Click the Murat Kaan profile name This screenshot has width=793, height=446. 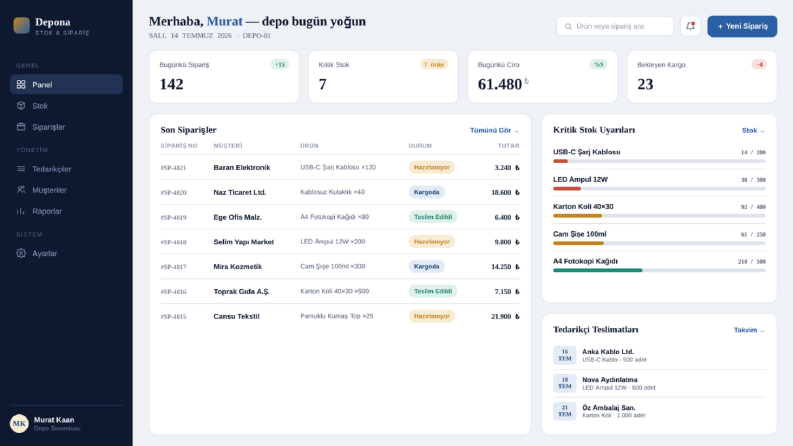click(x=54, y=420)
